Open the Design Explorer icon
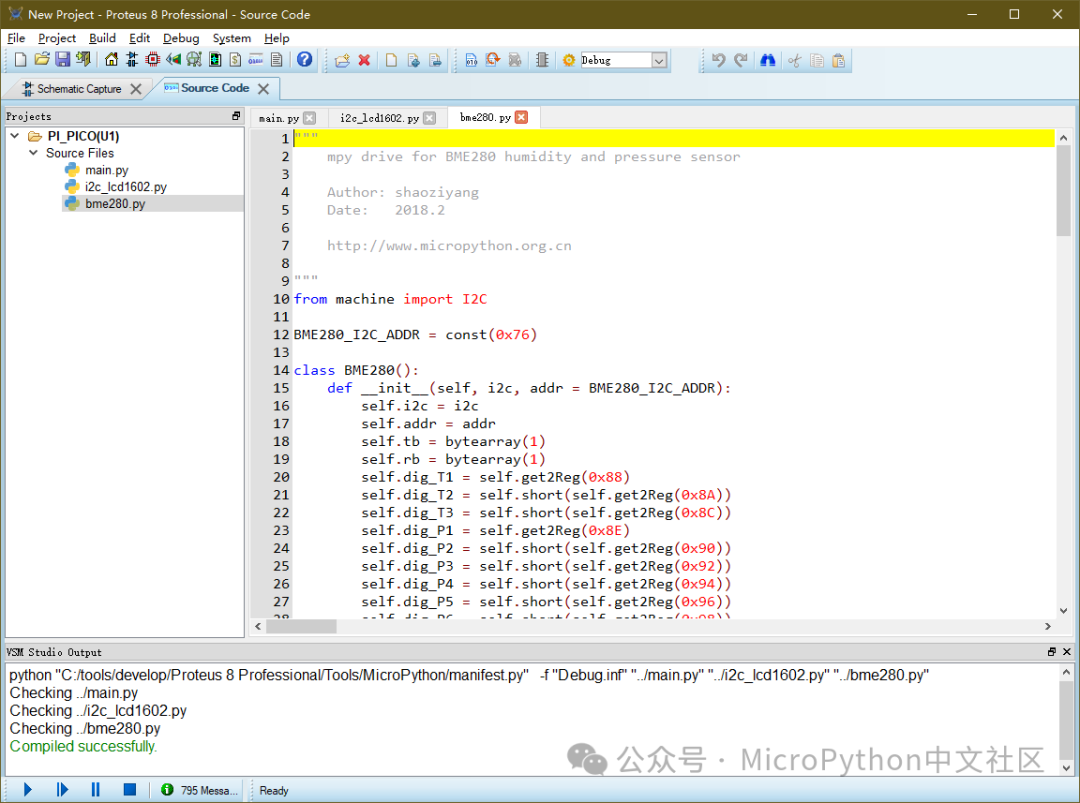 tap(215, 60)
